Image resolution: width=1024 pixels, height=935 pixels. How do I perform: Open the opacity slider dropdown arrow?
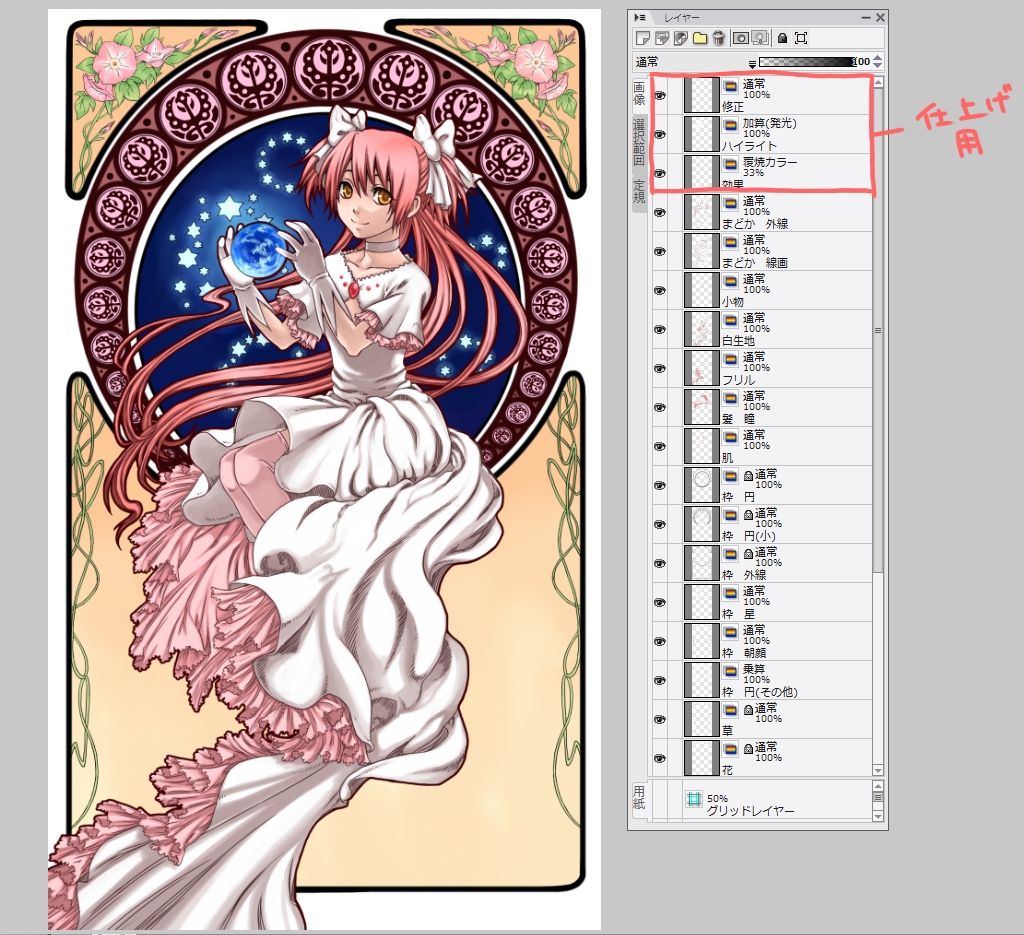tap(752, 63)
